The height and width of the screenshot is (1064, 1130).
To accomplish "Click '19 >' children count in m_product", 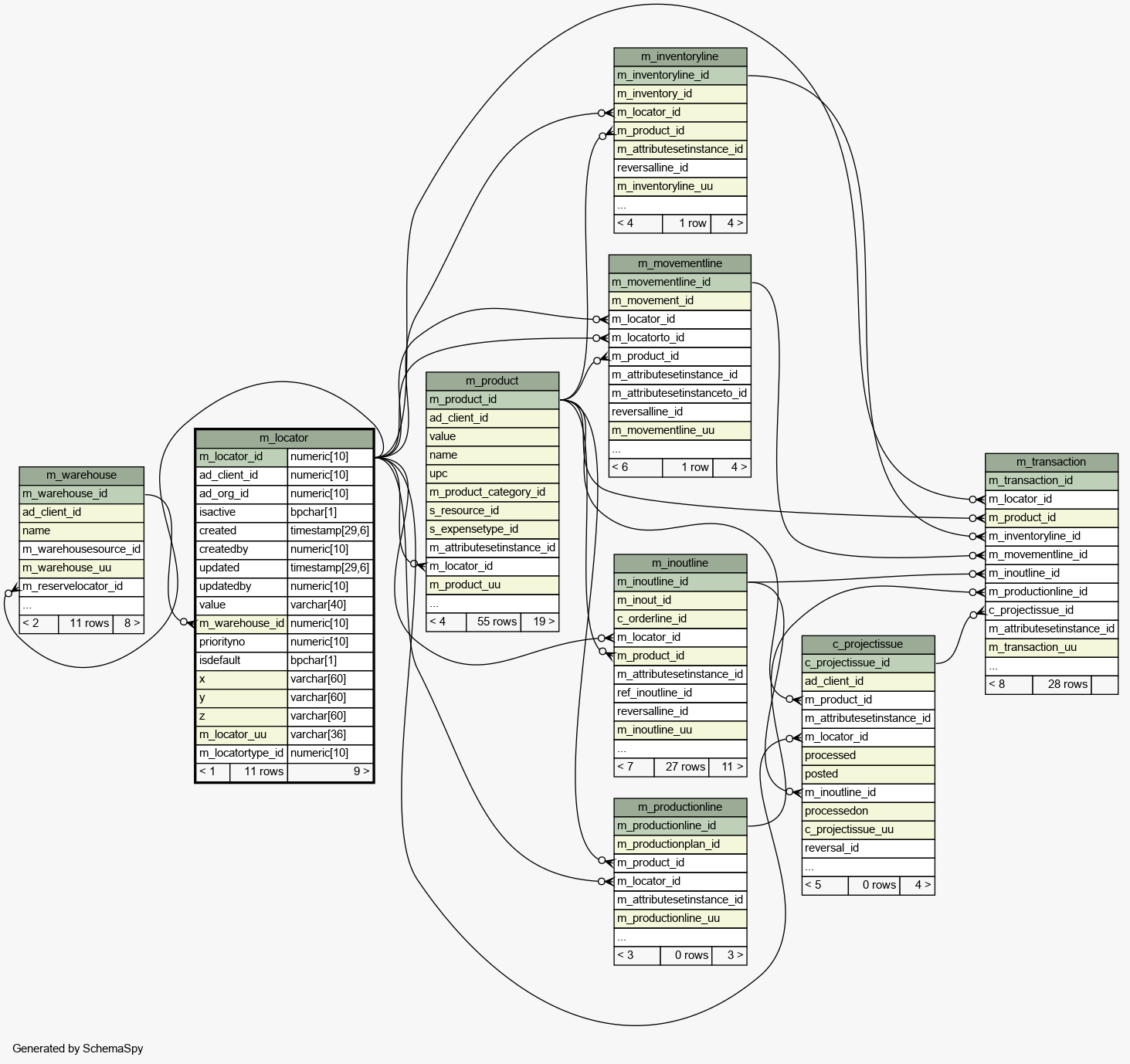I will coord(540,622).
